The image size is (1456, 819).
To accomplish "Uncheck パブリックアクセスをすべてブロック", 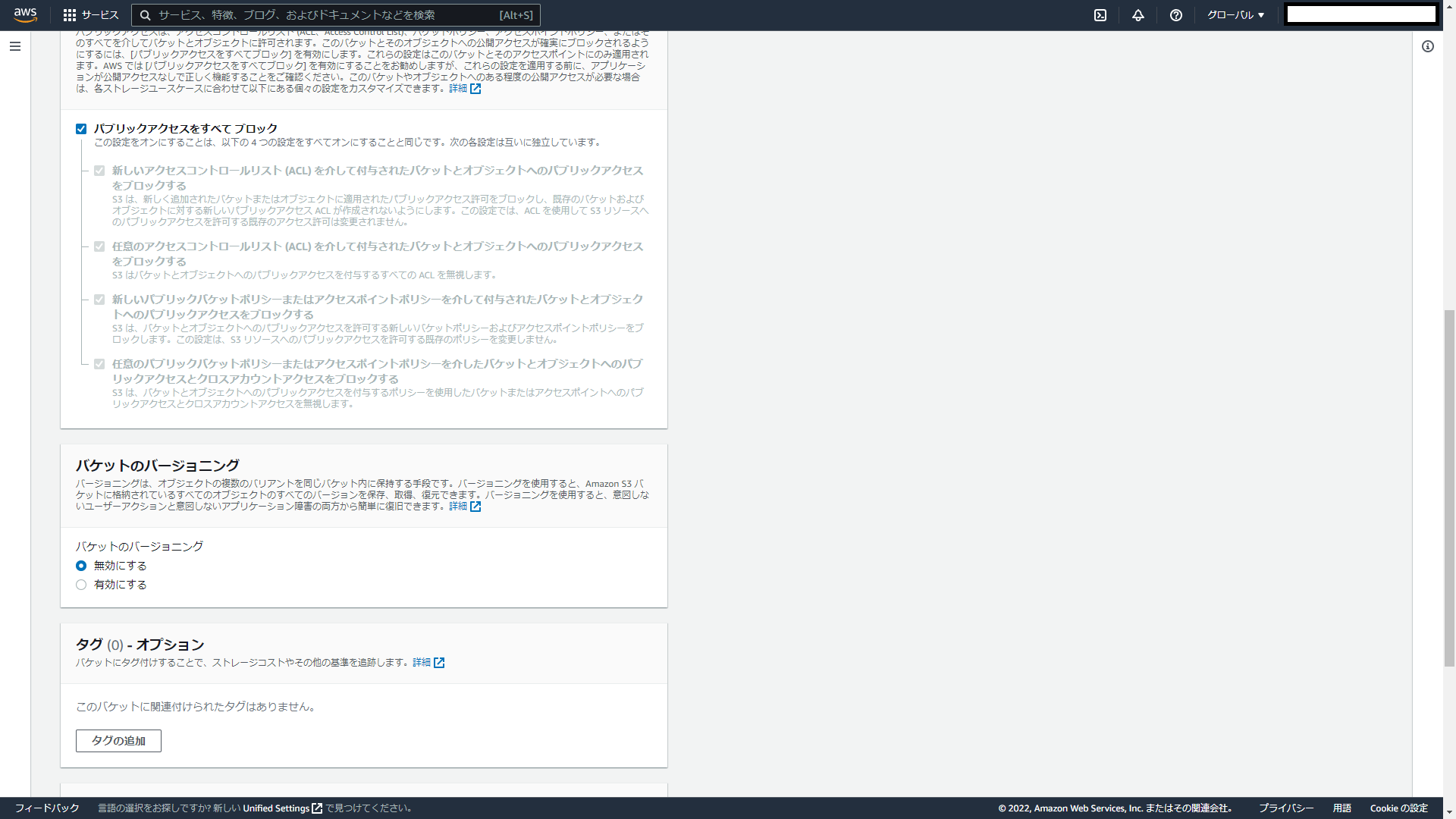I will (x=81, y=128).
